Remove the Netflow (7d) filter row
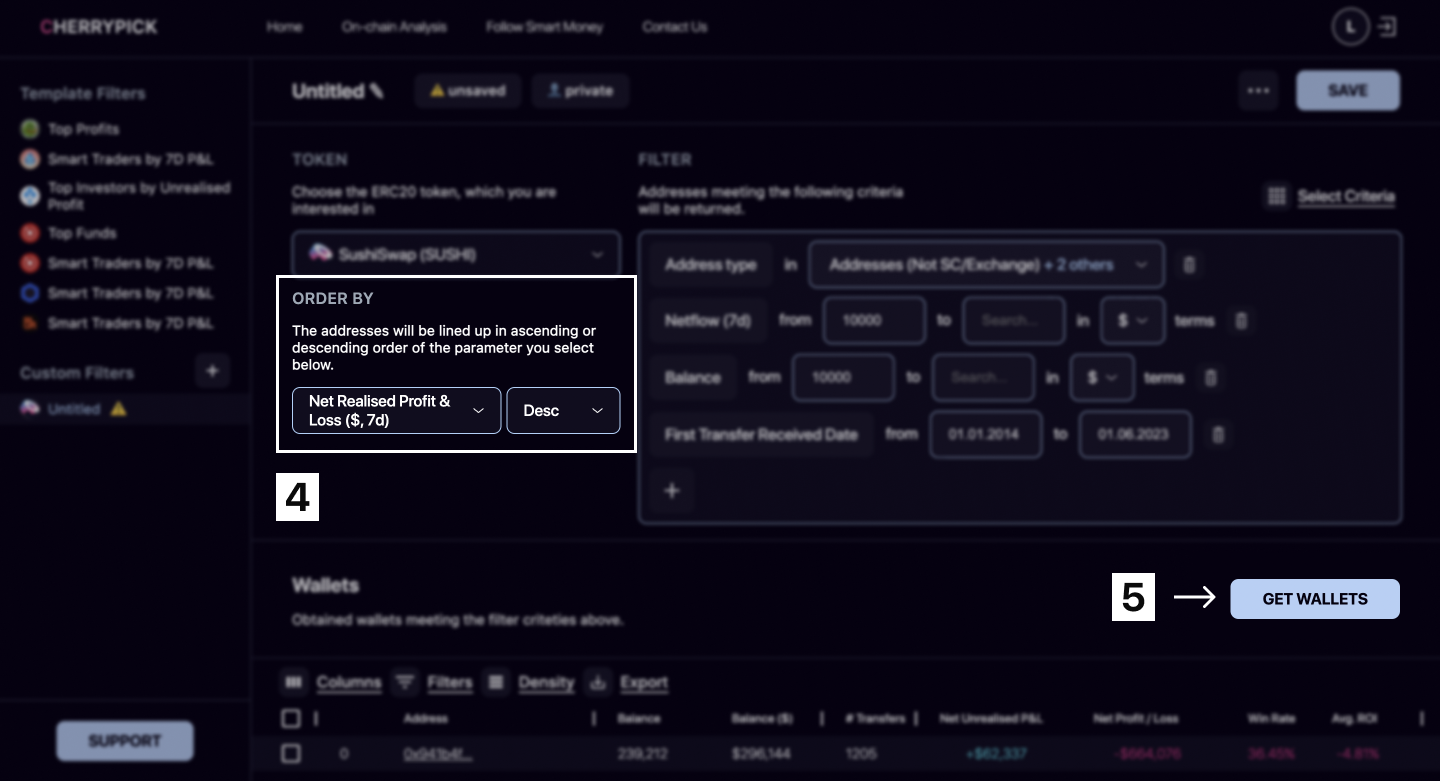Viewport: 1440px width, 781px height. [1240, 321]
